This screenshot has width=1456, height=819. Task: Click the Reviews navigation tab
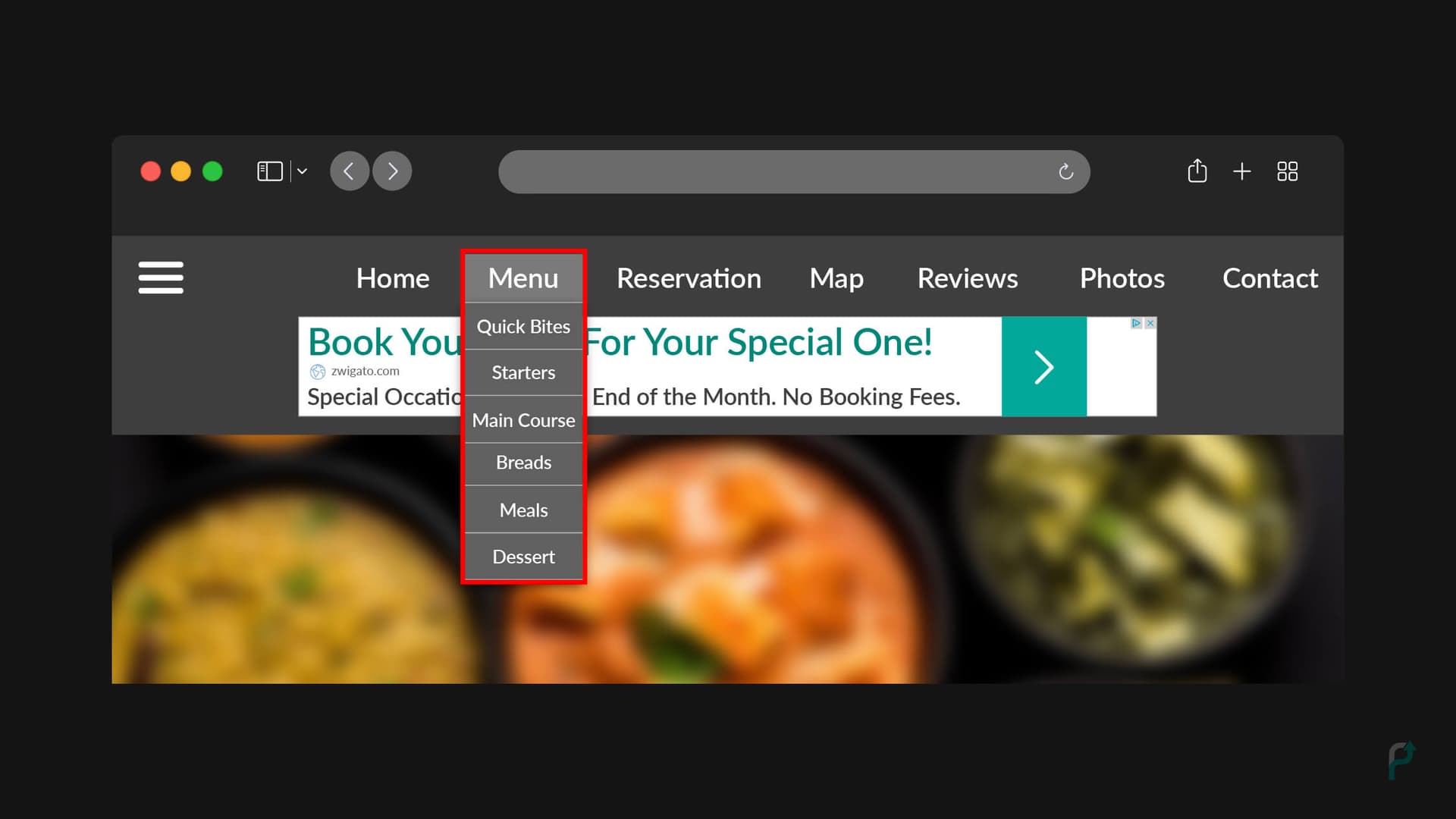coord(968,278)
